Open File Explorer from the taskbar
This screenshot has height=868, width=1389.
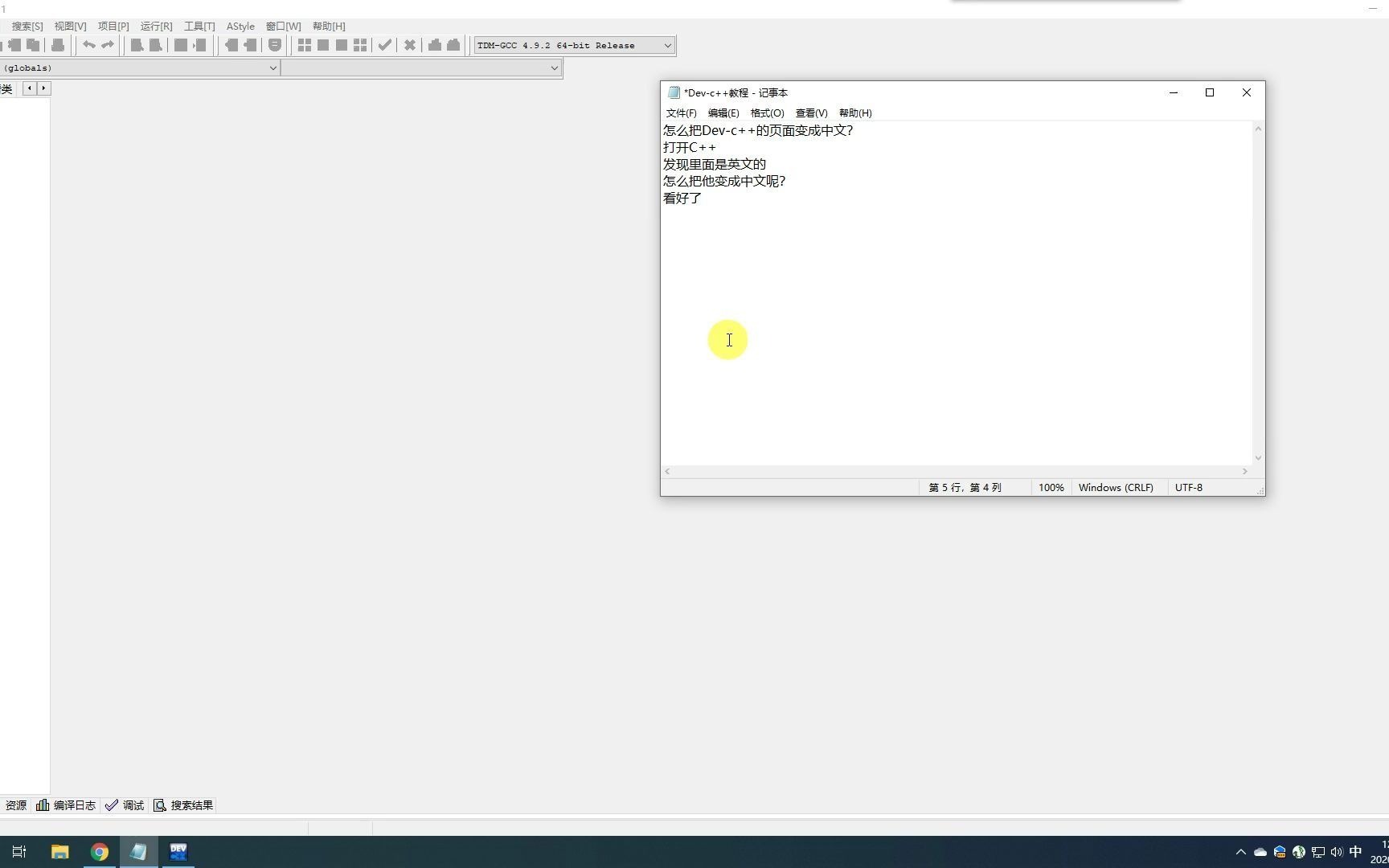(59, 852)
